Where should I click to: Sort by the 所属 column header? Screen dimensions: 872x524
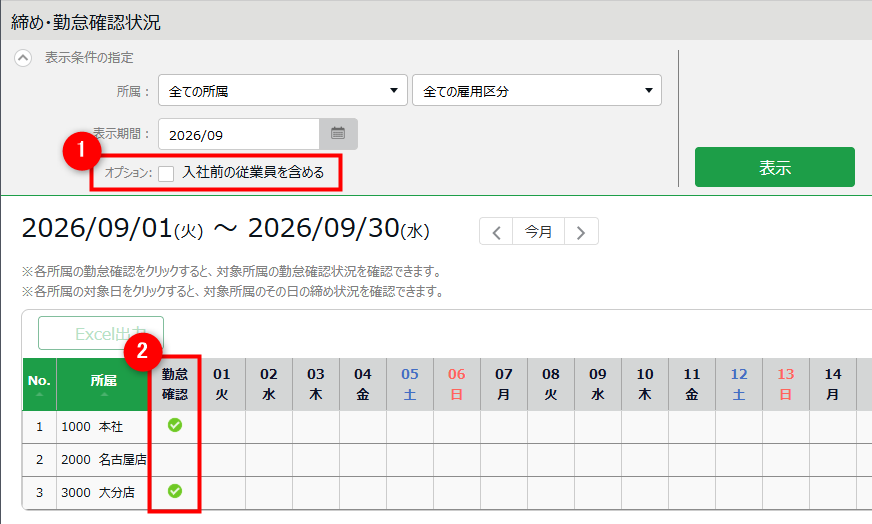(104, 384)
